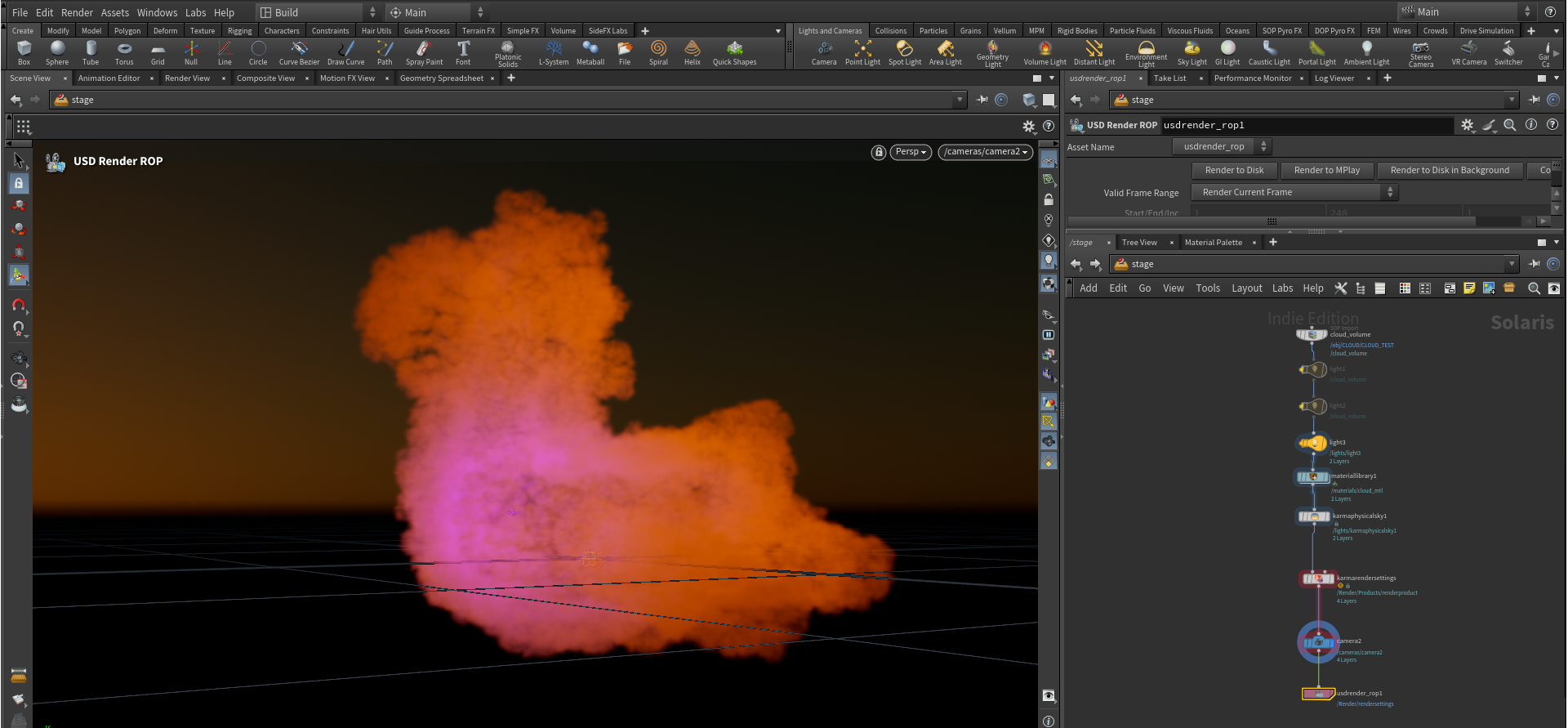Expand the Valid Frame Range dropdown
Viewport: 1568px width, 728px height.
[1294, 192]
